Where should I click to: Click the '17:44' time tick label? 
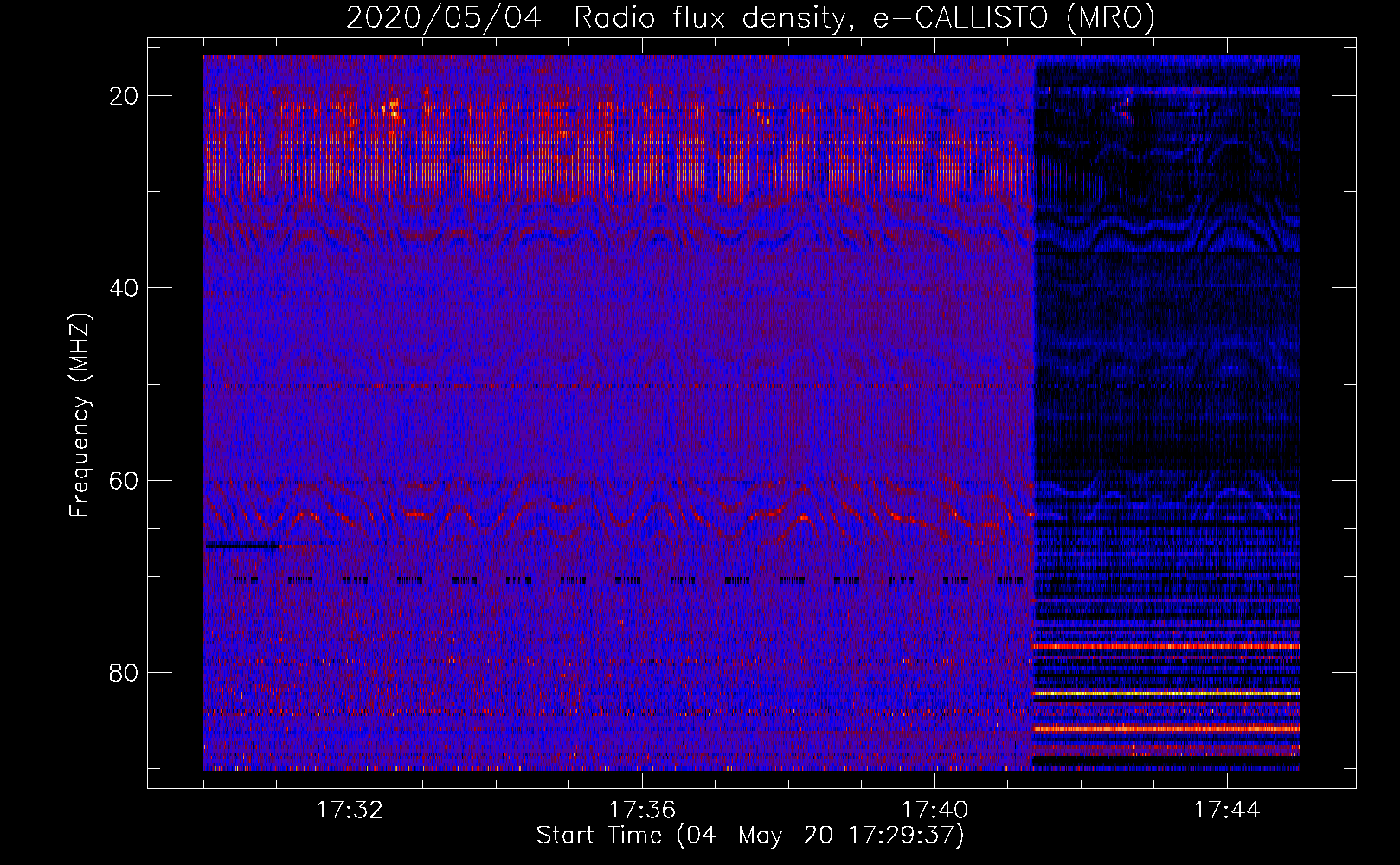click(1227, 811)
